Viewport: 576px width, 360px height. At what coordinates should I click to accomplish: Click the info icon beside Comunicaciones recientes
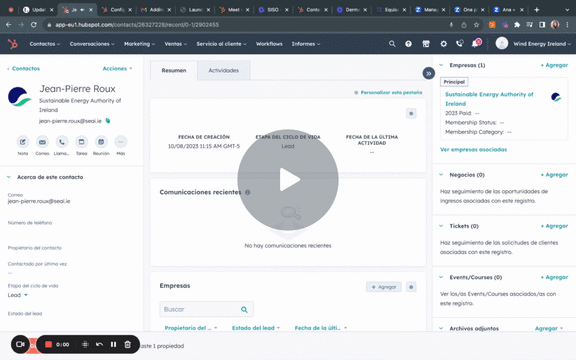point(248,192)
